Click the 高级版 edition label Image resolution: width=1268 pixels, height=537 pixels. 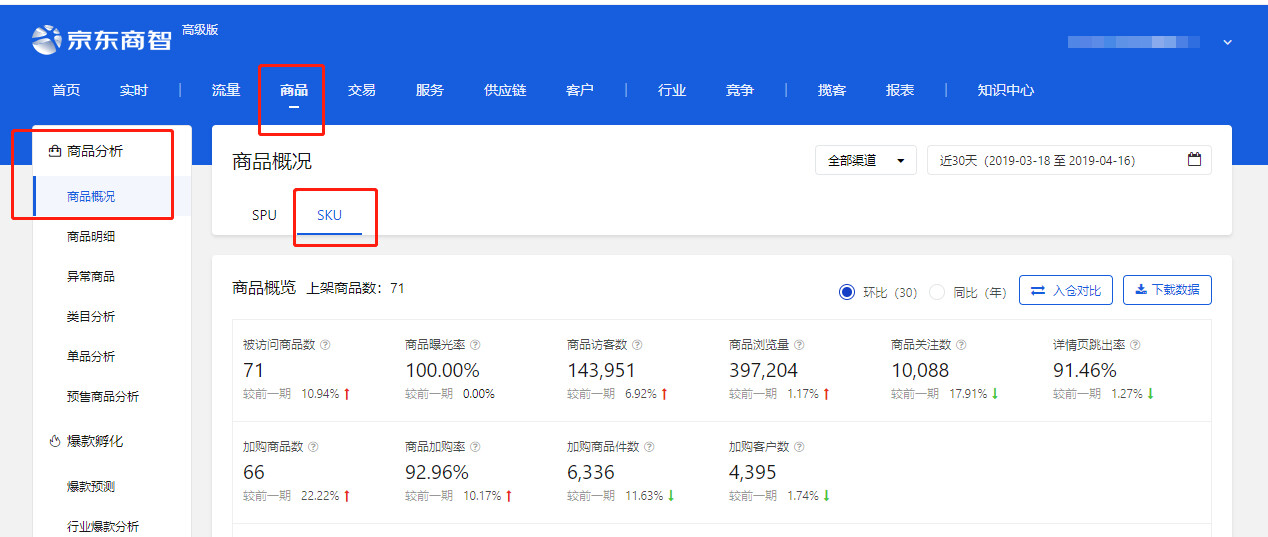200,30
